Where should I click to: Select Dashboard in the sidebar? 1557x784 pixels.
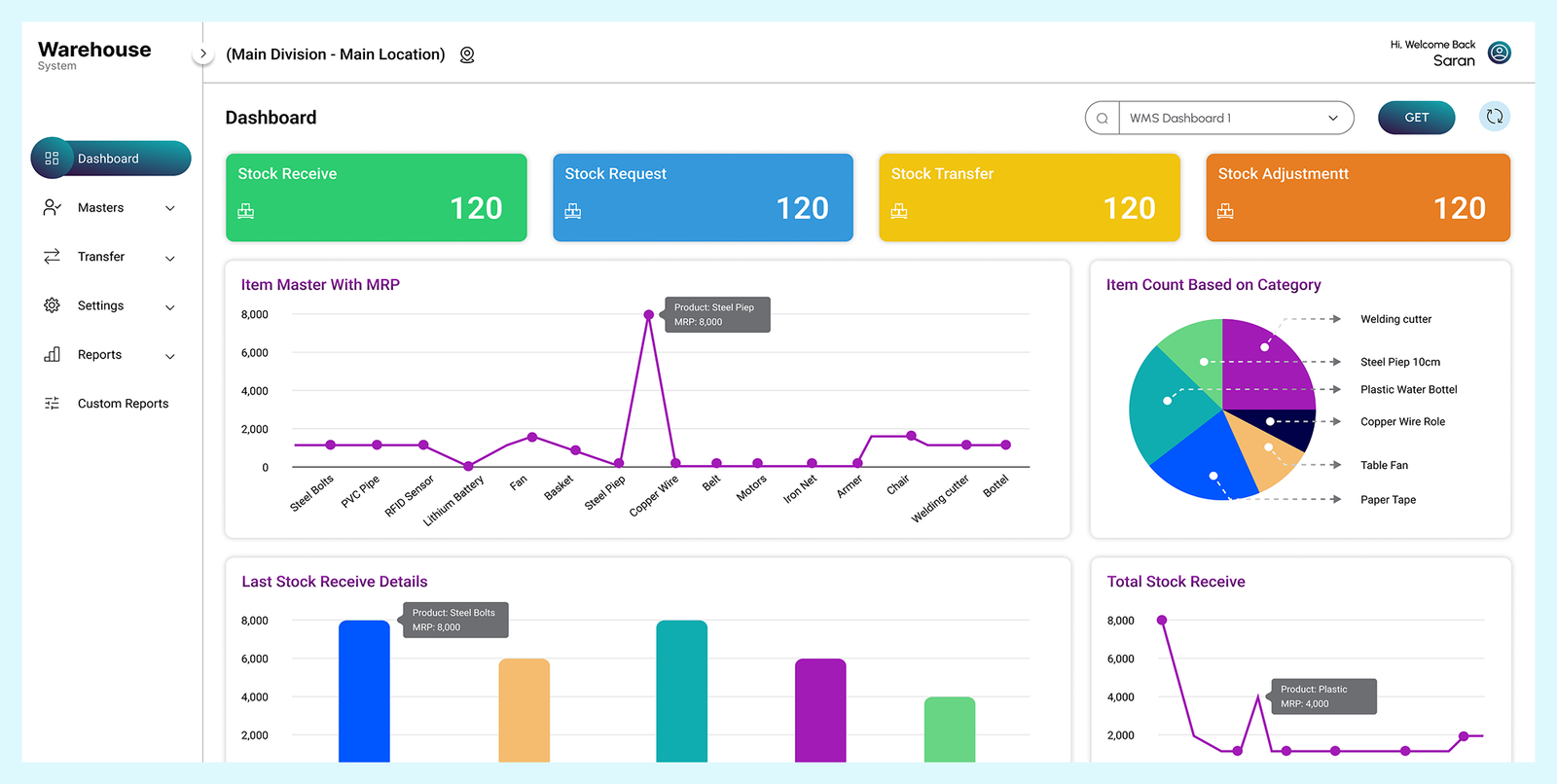coord(111,159)
